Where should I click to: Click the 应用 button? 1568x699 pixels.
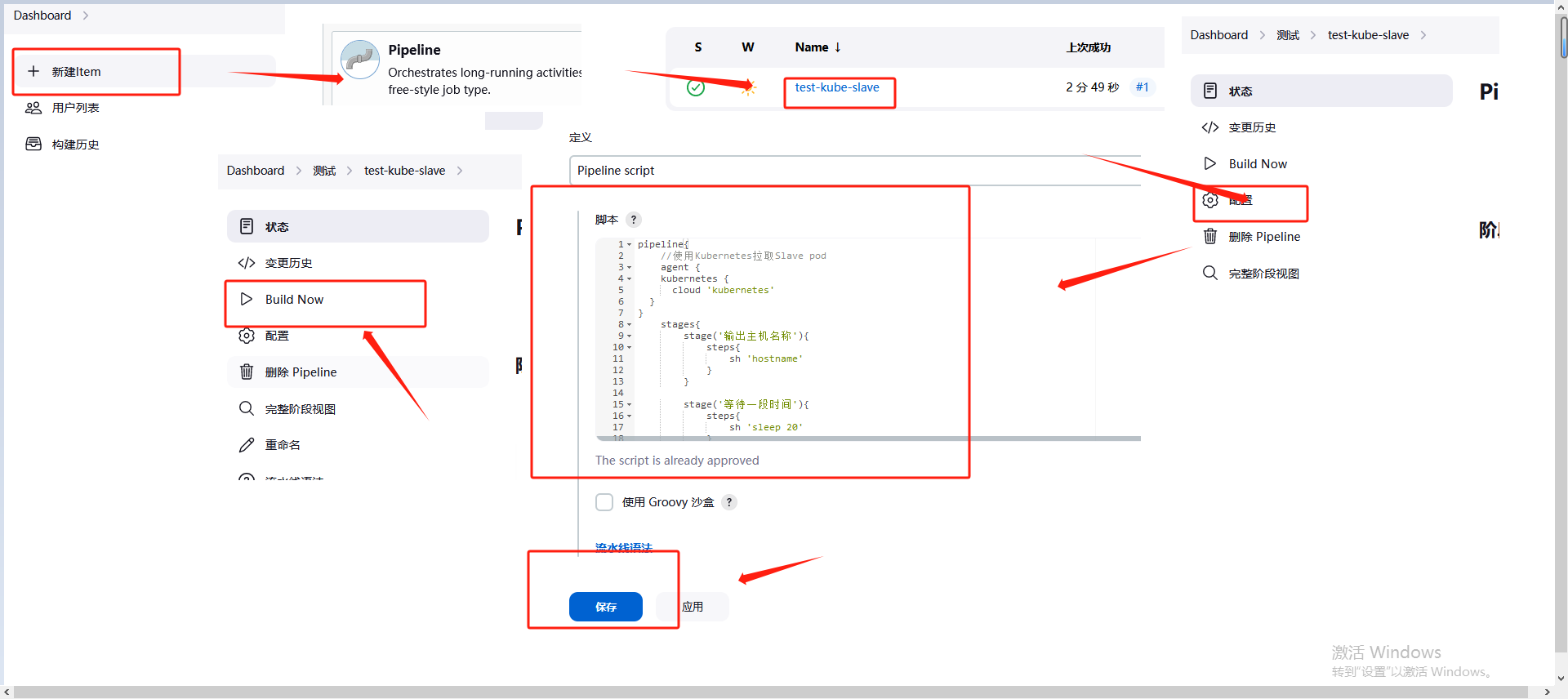tap(693, 607)
